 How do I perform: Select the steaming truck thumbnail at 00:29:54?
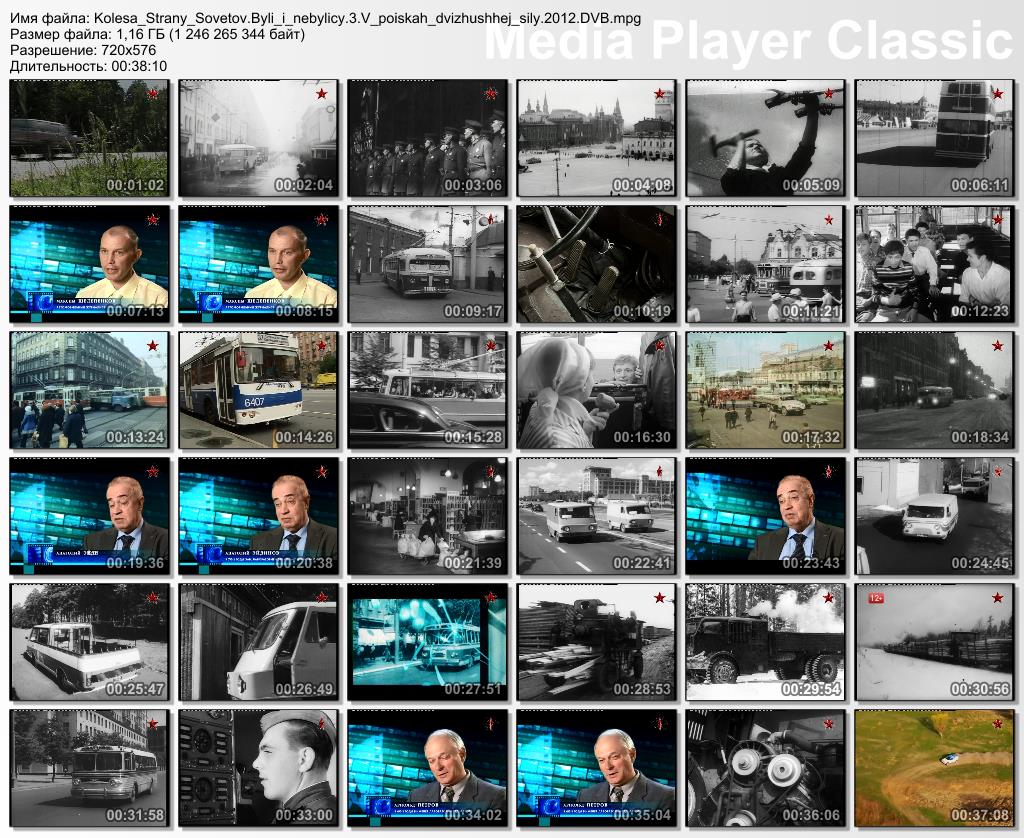point(766,643)
